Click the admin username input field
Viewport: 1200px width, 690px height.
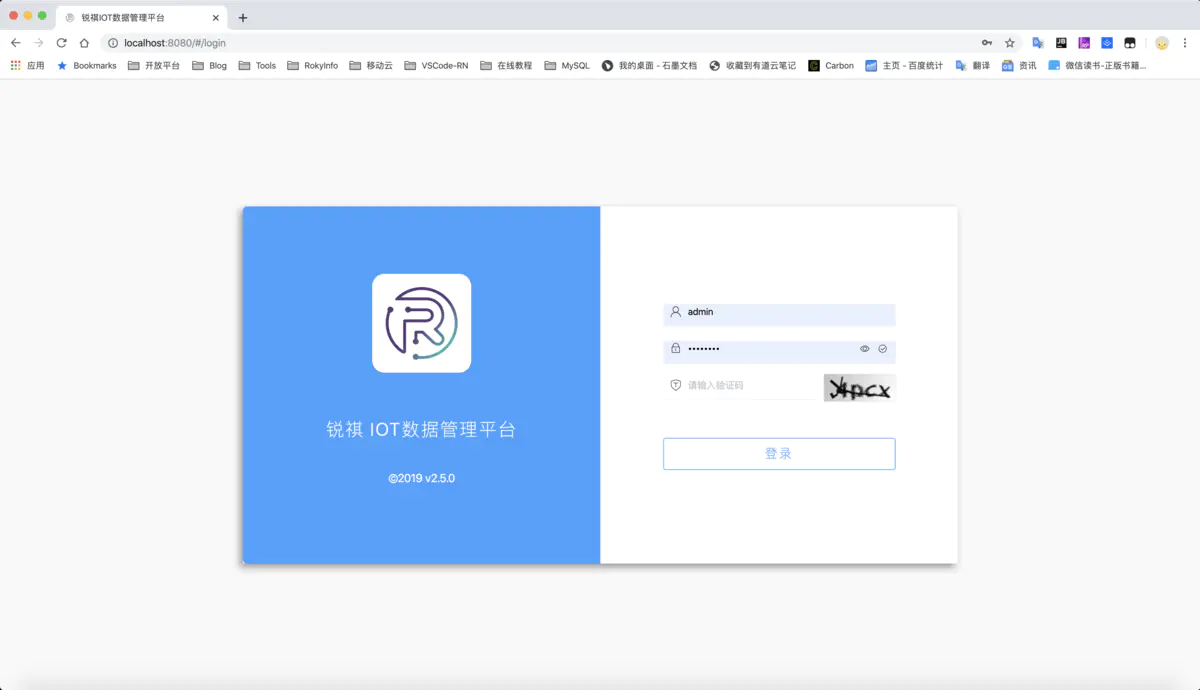click(x=779, y=313)
